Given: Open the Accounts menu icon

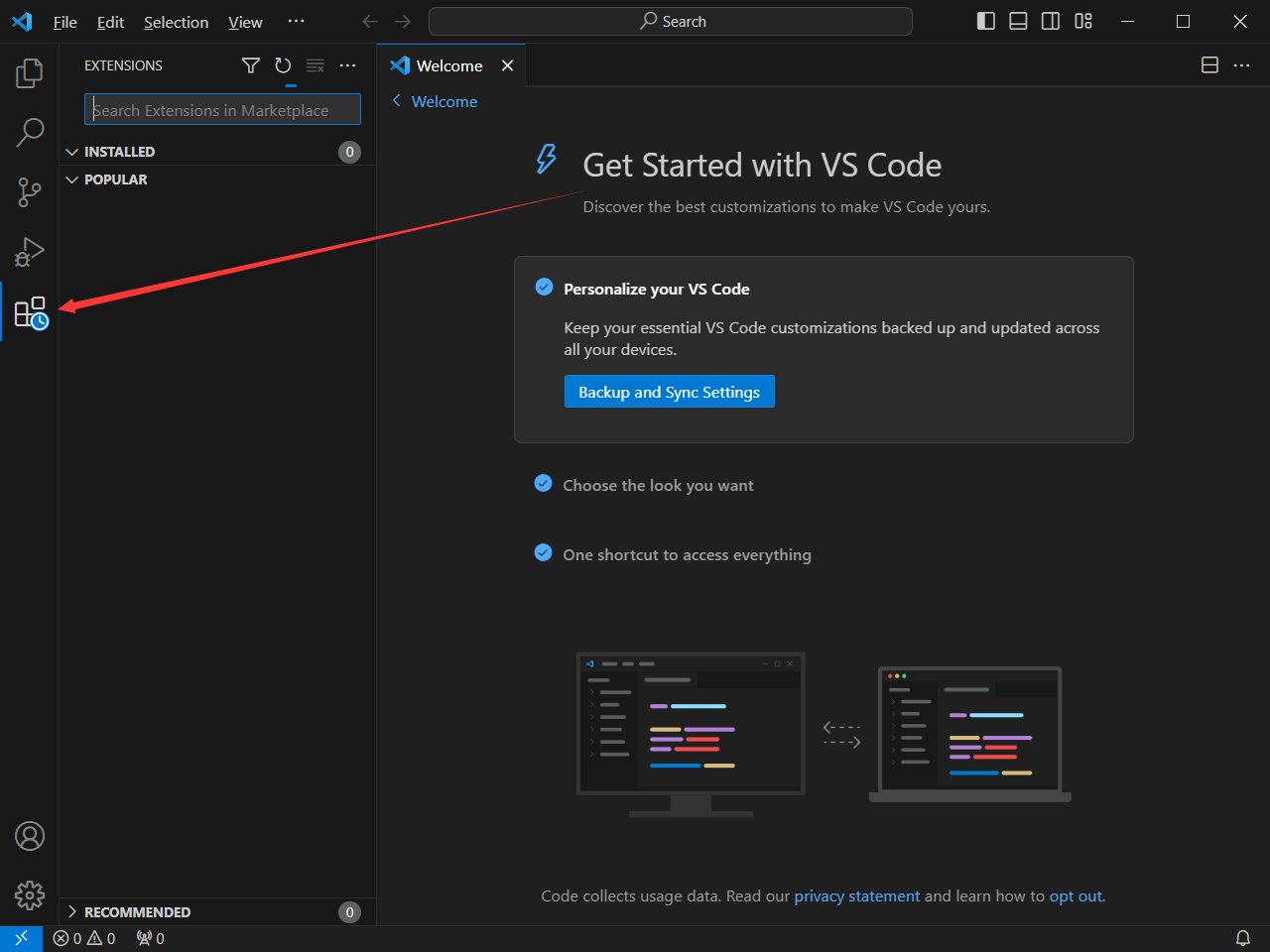Looking at the screenshot, I should (x=30, y=836).
